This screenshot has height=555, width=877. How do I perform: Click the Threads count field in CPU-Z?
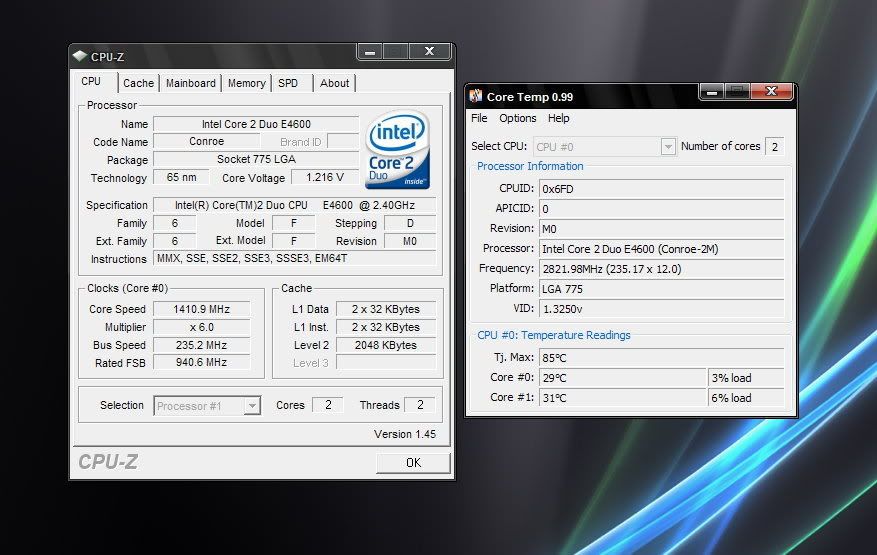point(420,405)
